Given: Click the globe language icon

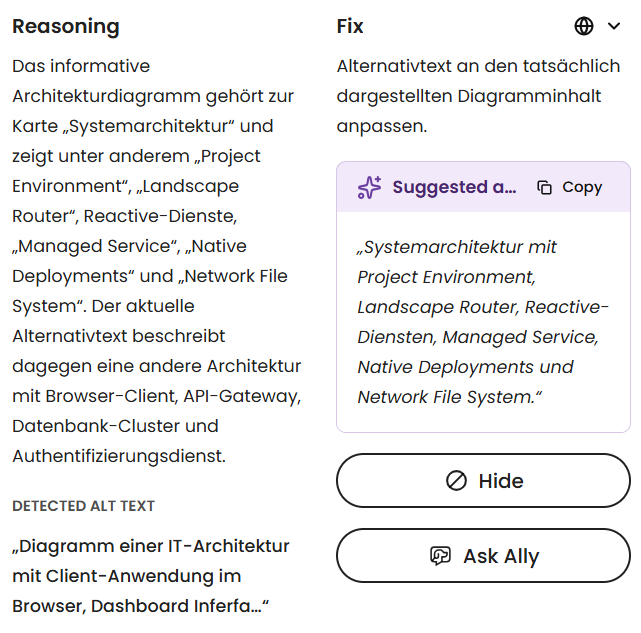Looking at the screenshot, I should point(584,26).
